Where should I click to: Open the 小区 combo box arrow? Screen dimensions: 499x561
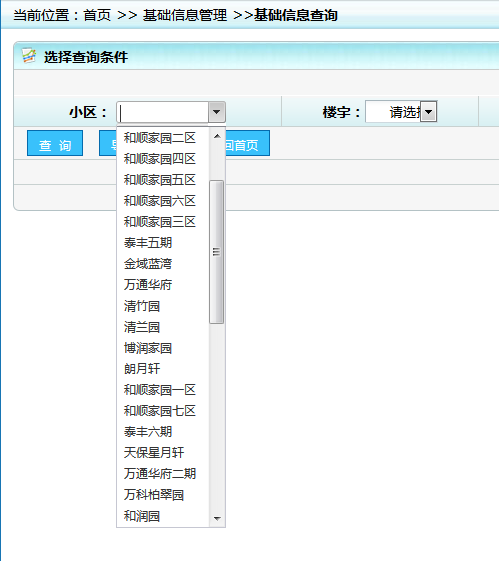point(216,112)
